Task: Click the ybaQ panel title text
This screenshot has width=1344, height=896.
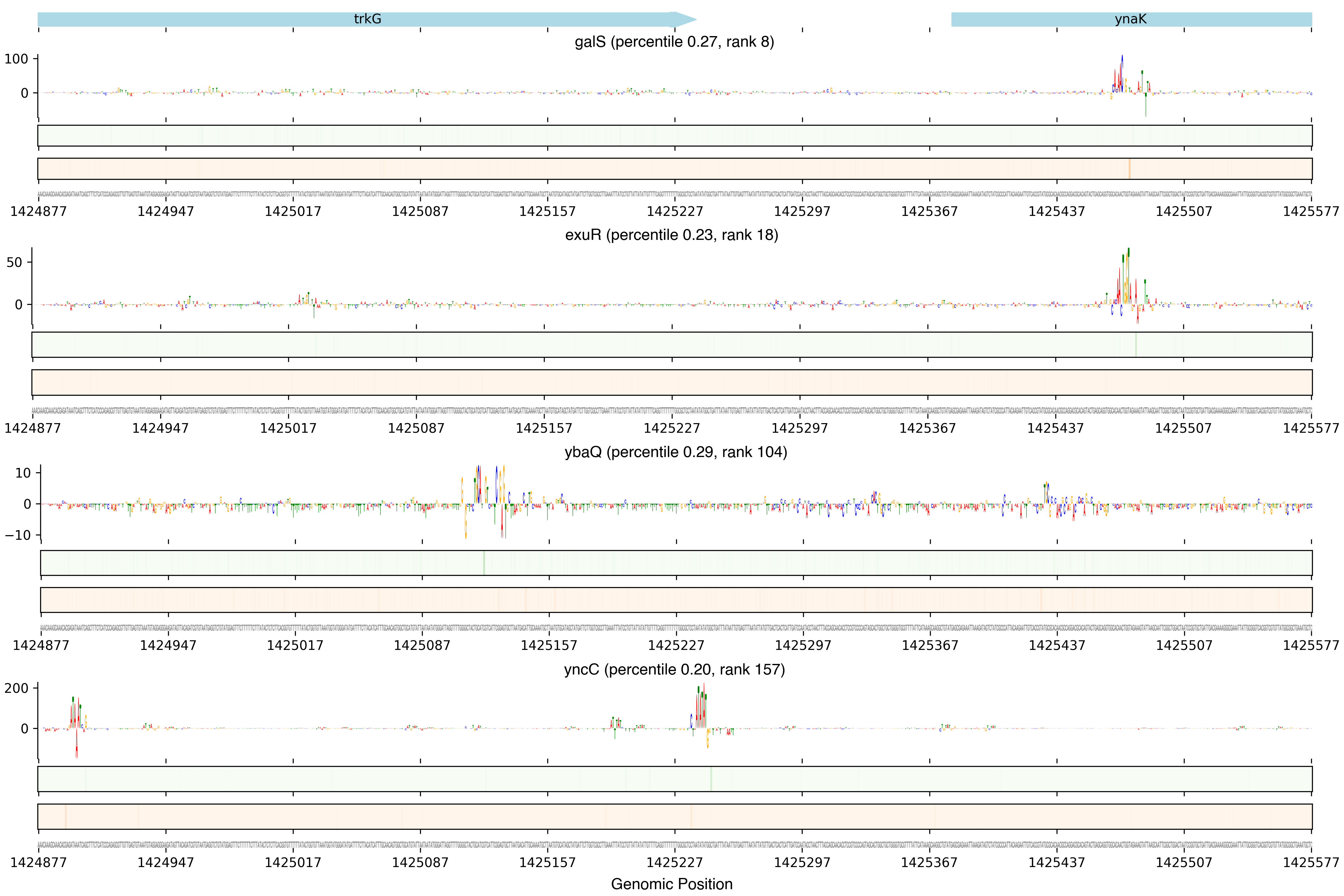Action: pyautogui.click(x=675, y=452)
